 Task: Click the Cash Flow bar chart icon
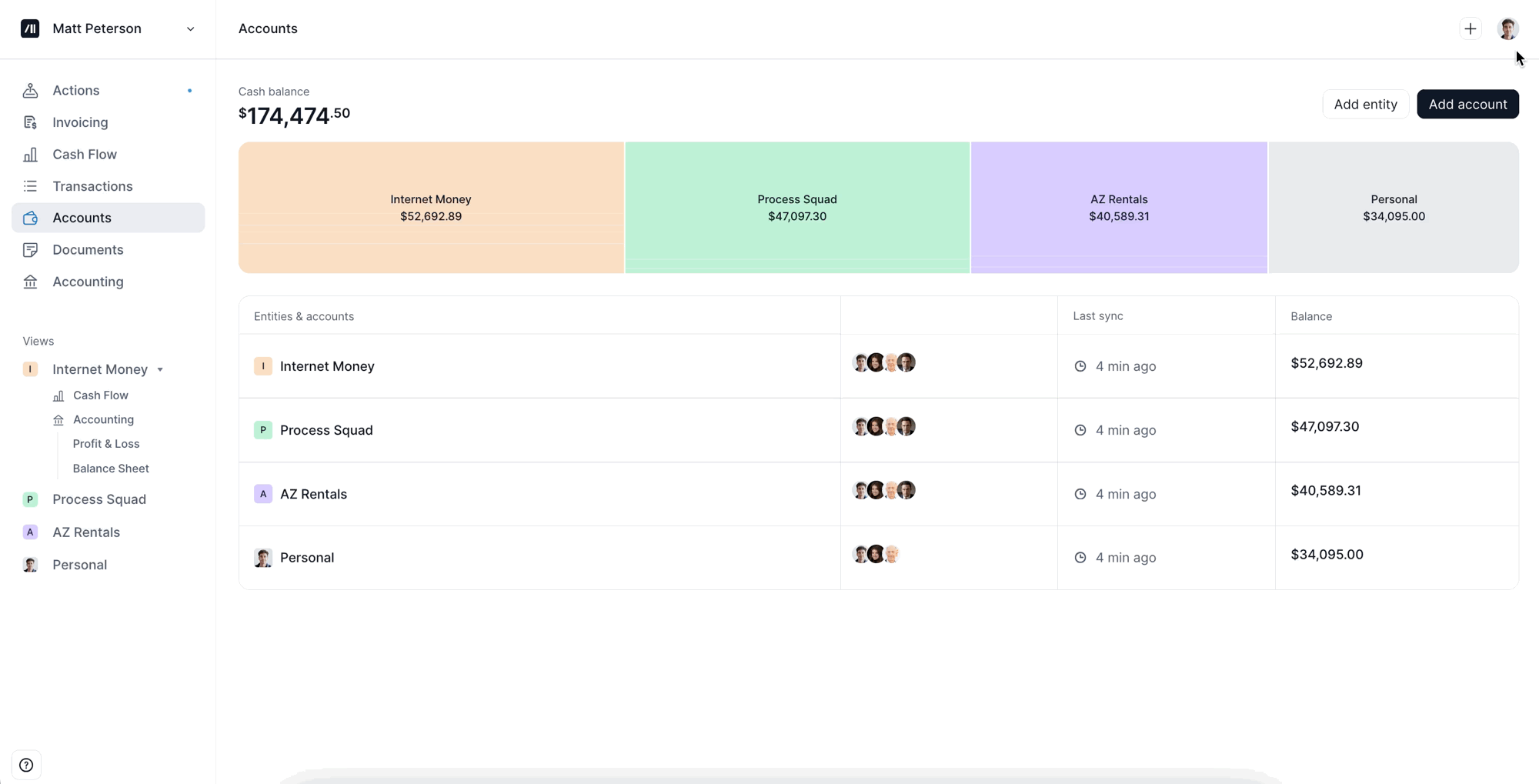(31, 155)
